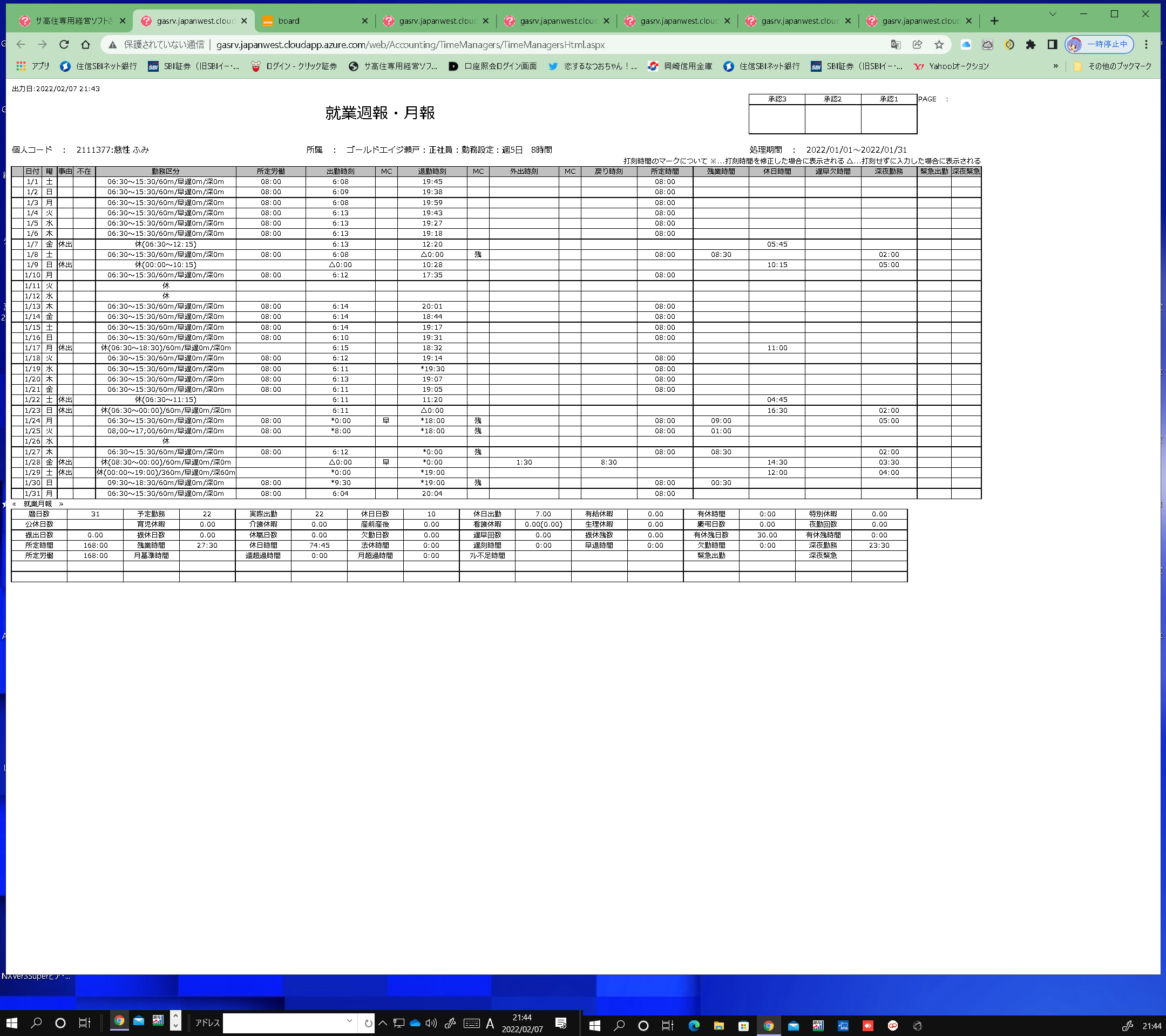
Task: Click the not-secure warning icon
Action: point(113,44)
